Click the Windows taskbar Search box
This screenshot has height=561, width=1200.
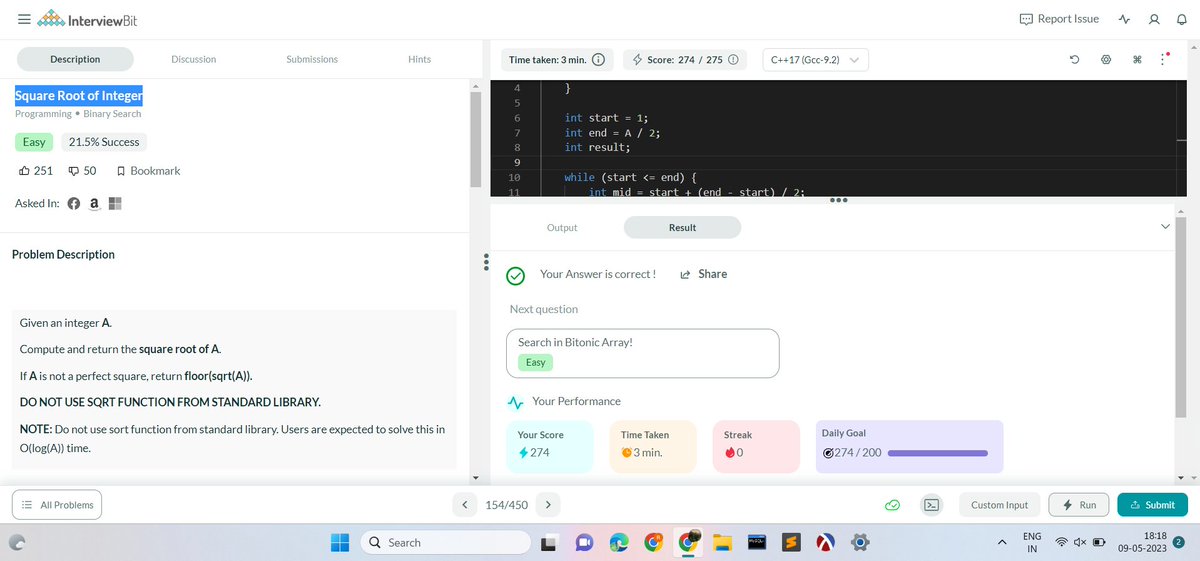pos(445,542)
